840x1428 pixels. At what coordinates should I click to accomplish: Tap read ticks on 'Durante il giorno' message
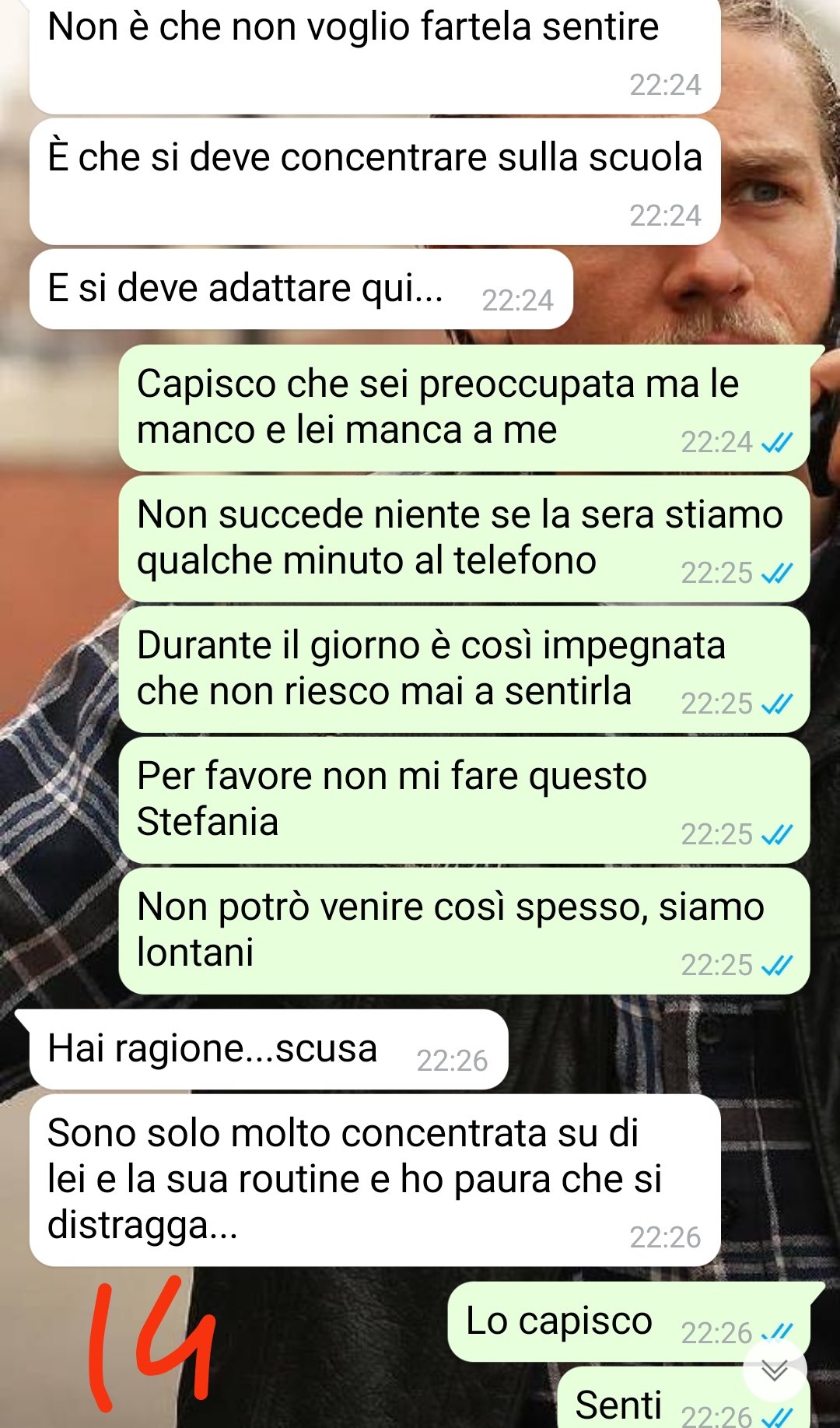[x=777, y=703]
